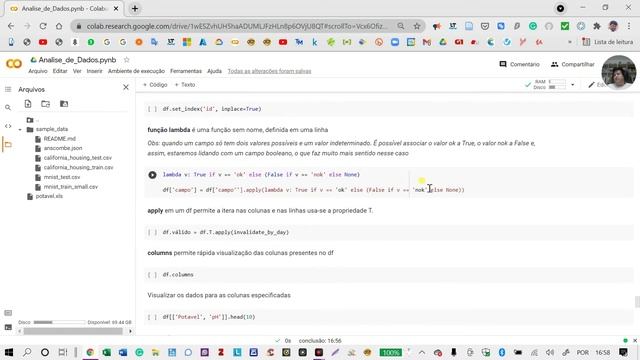This screenshot has width=640, height=360.
Task: Click the taskbar clock showing 16:58
Action: pos(602,352)
